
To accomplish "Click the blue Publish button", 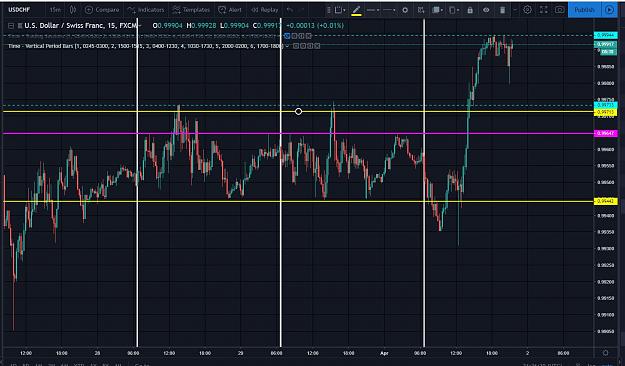I will (x=584, y=10).
